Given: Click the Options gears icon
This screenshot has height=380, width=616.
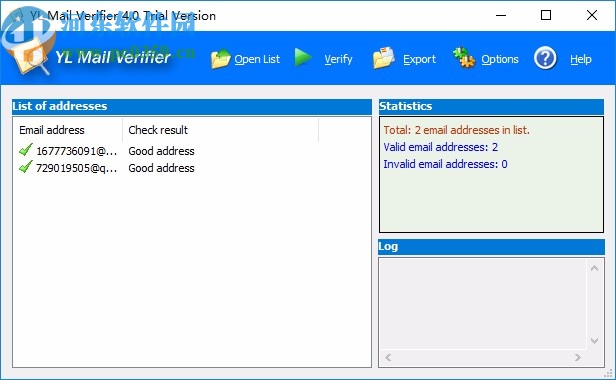Looking at the screenshot, I should click(x=464, y=57).
